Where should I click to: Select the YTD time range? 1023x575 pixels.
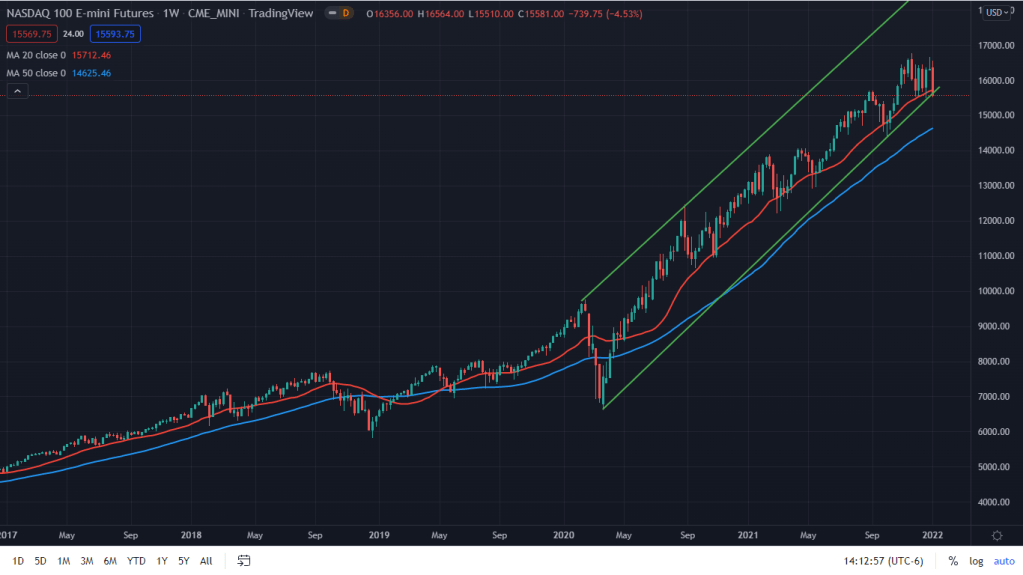[x=136, y=561]
